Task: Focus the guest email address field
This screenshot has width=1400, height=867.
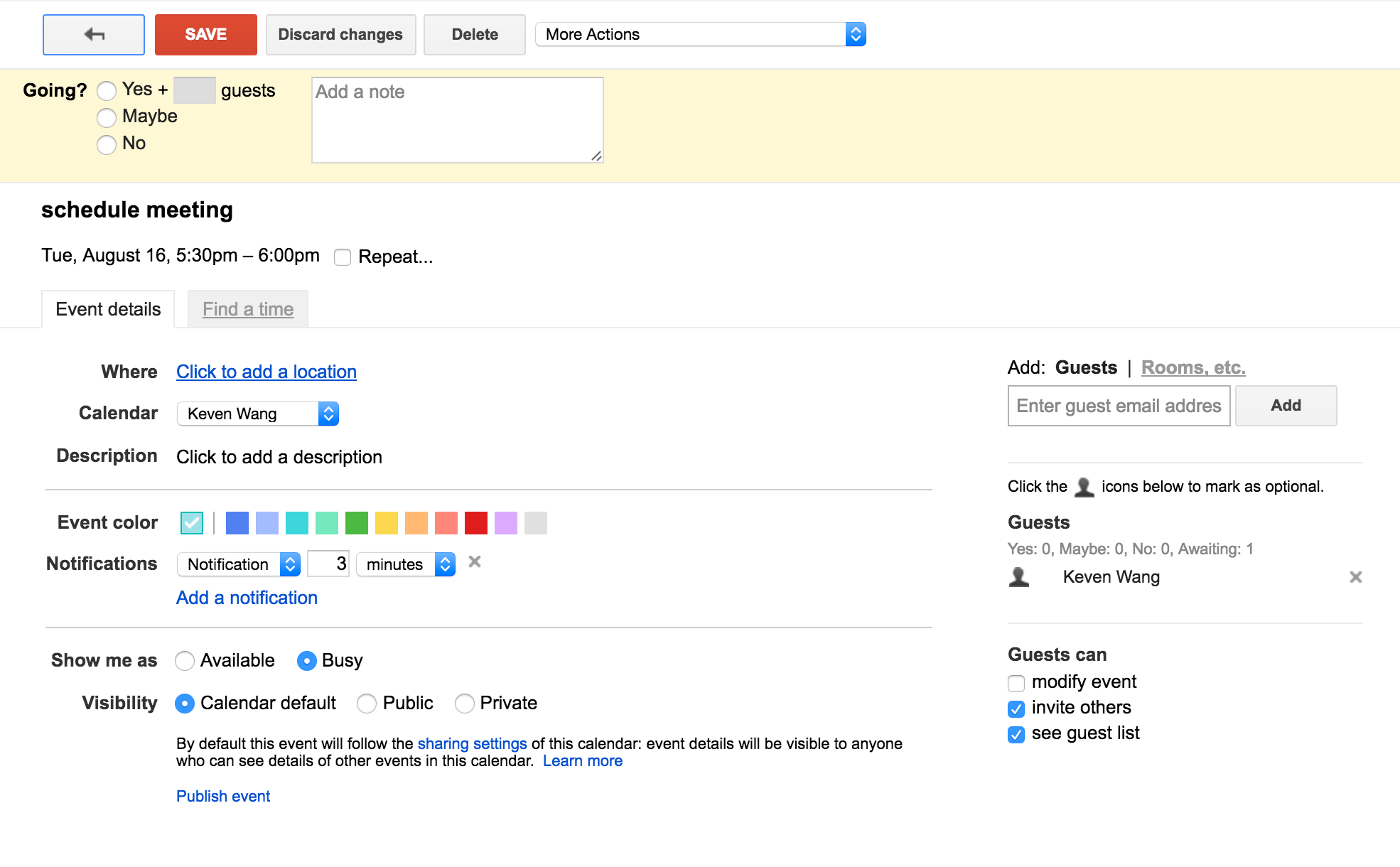Action: (x=1119, y=406)
